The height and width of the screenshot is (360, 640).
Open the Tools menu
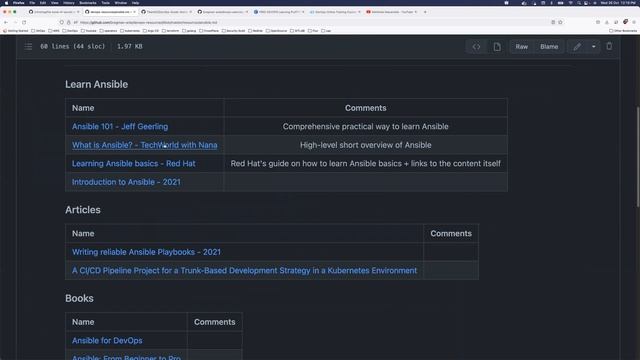tap(105, 3)
